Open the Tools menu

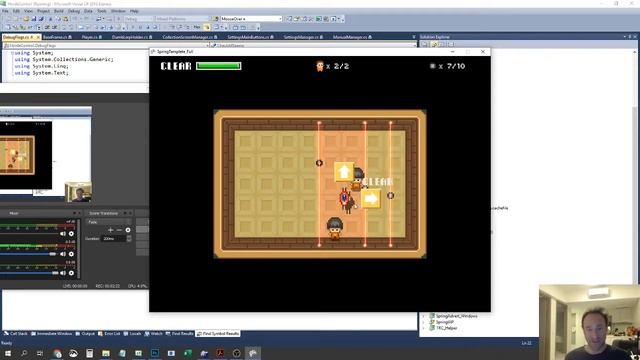102,11
